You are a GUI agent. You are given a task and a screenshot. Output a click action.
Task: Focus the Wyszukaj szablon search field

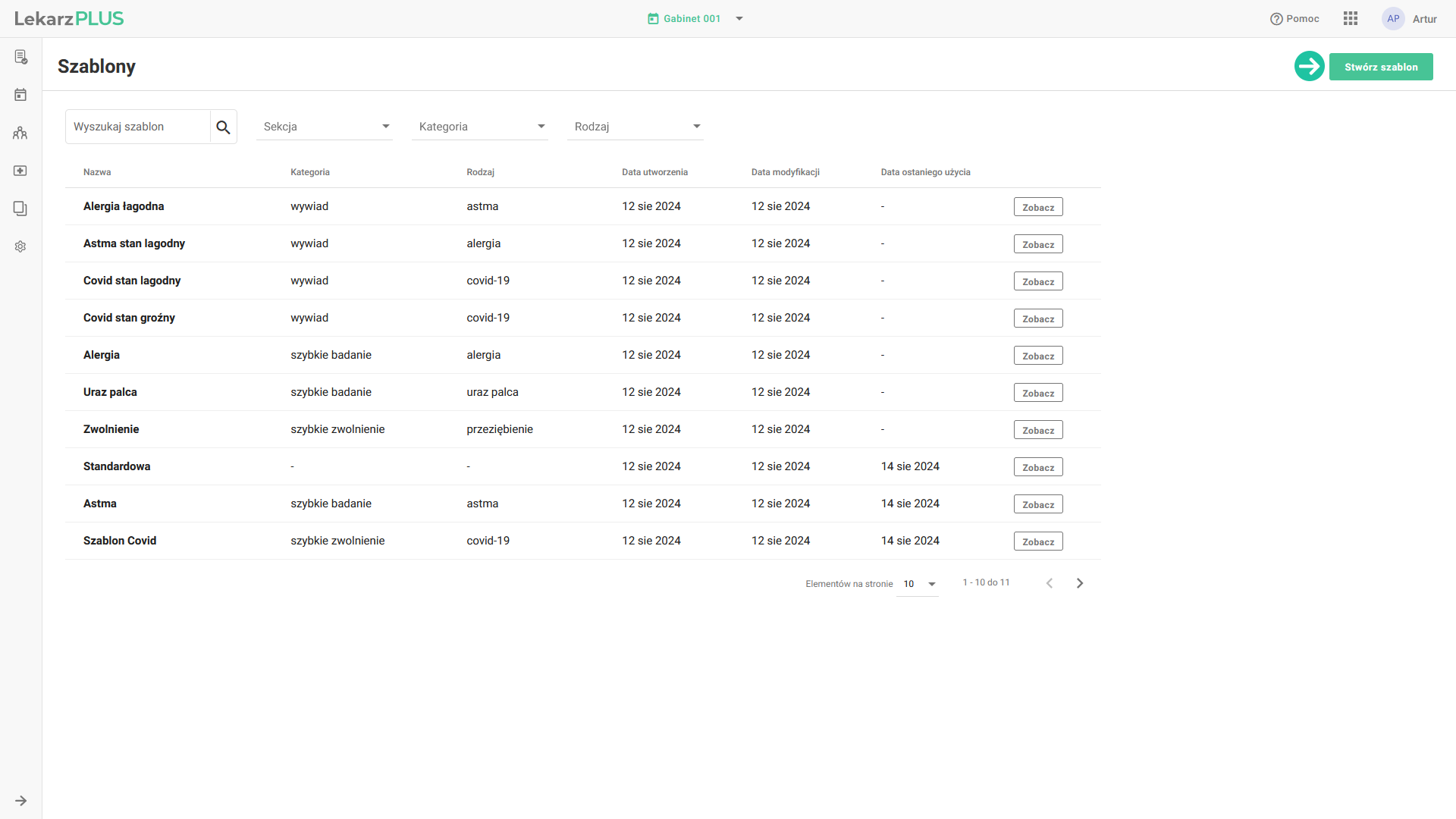(x=138, y=127)
